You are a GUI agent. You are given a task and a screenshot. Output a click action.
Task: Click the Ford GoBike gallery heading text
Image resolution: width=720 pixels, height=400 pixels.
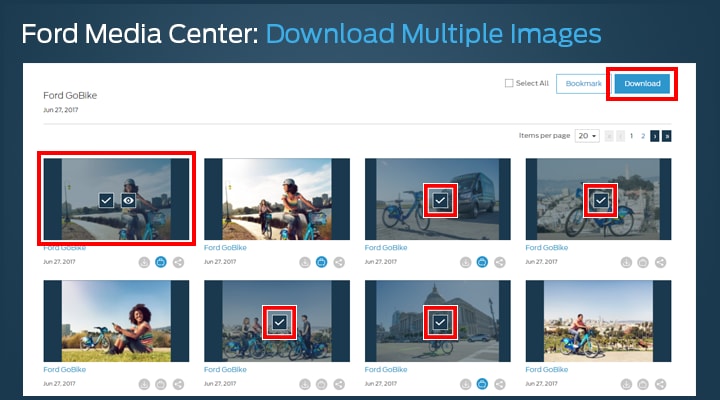70,96
